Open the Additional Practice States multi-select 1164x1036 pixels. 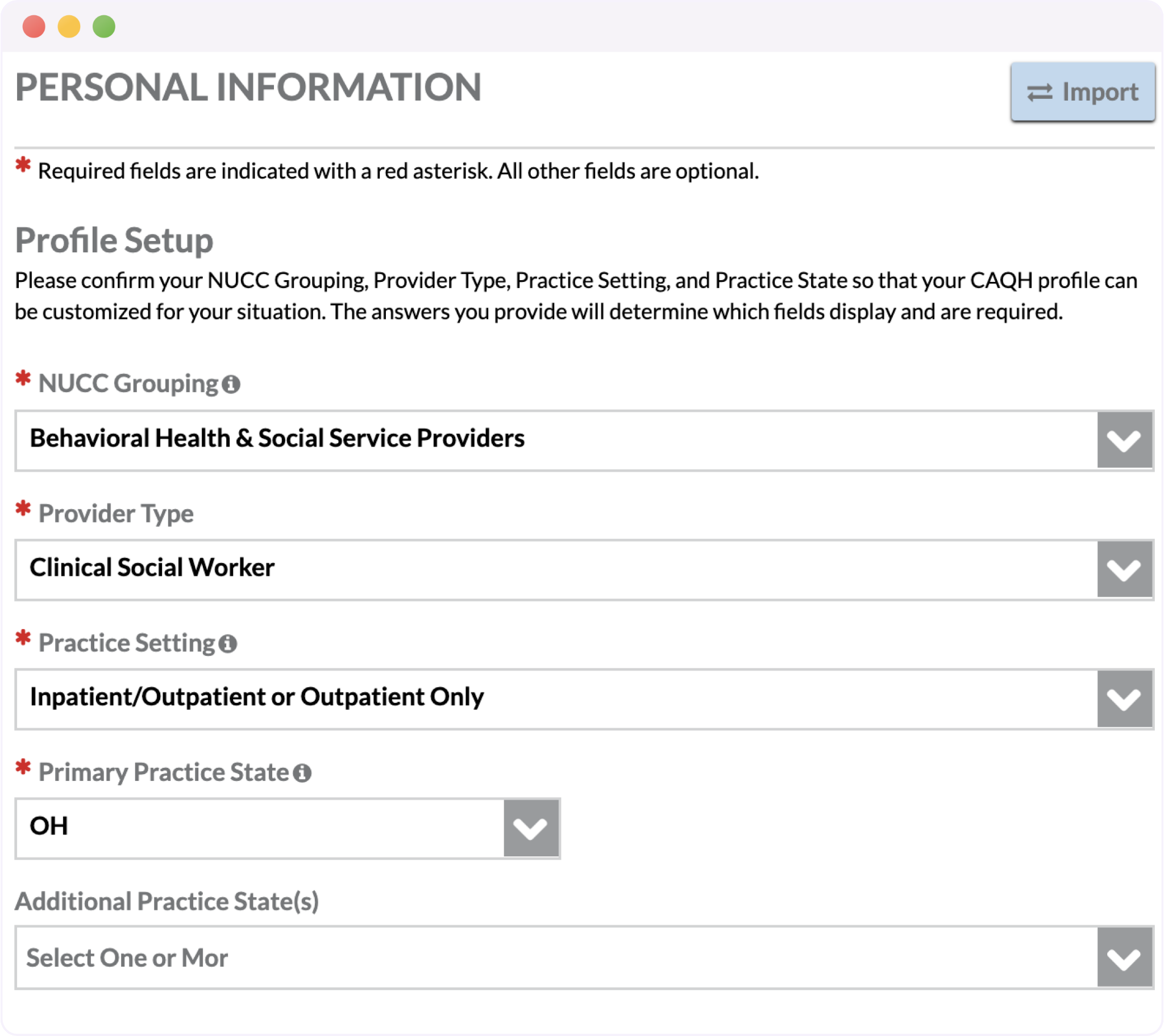point(569,958)
